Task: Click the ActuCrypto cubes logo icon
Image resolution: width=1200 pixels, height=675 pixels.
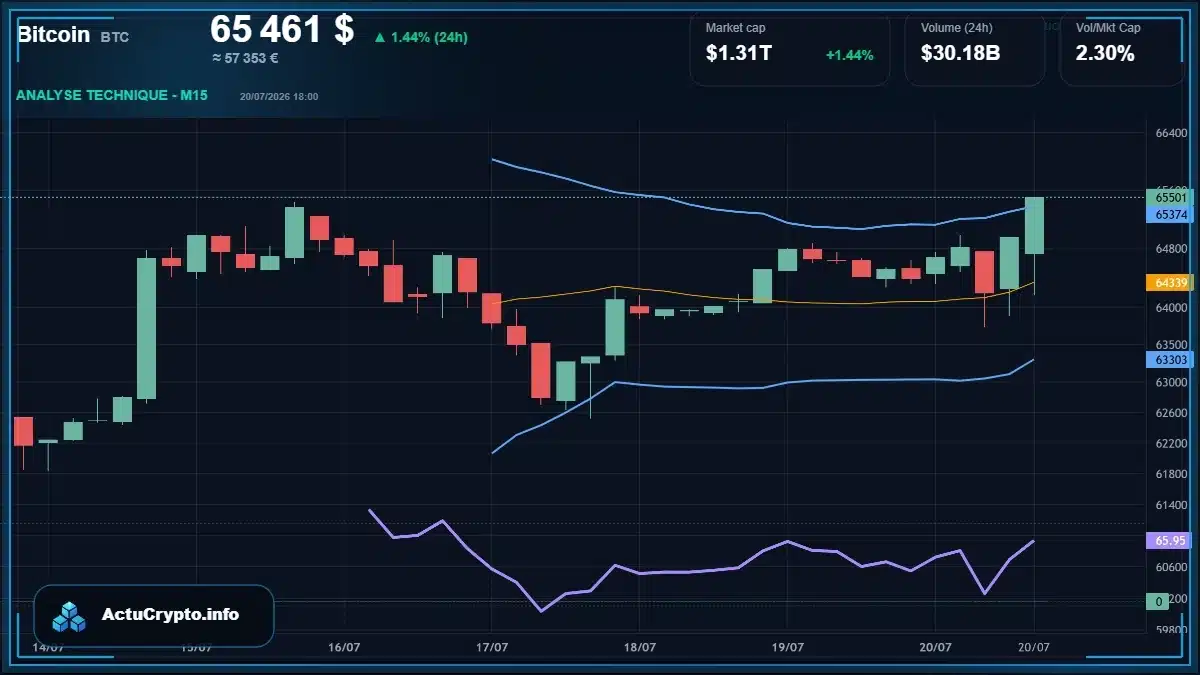Action: point(69,616)
